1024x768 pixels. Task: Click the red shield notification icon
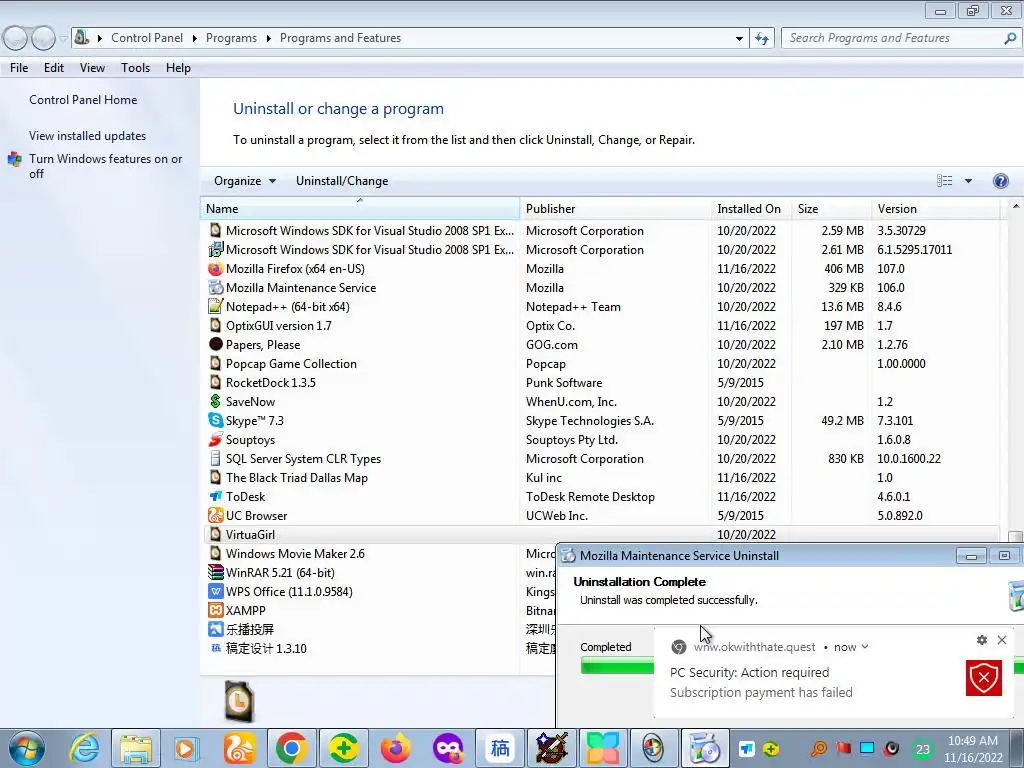[x=984, y=678]
